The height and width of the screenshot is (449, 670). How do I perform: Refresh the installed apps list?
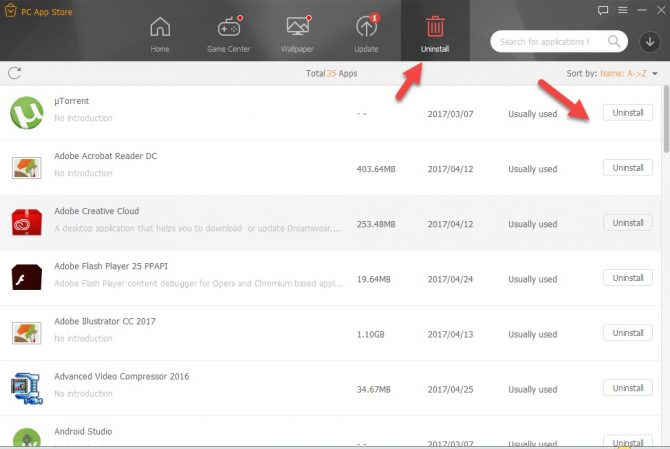pyautogui.click(x=15, y=73)
